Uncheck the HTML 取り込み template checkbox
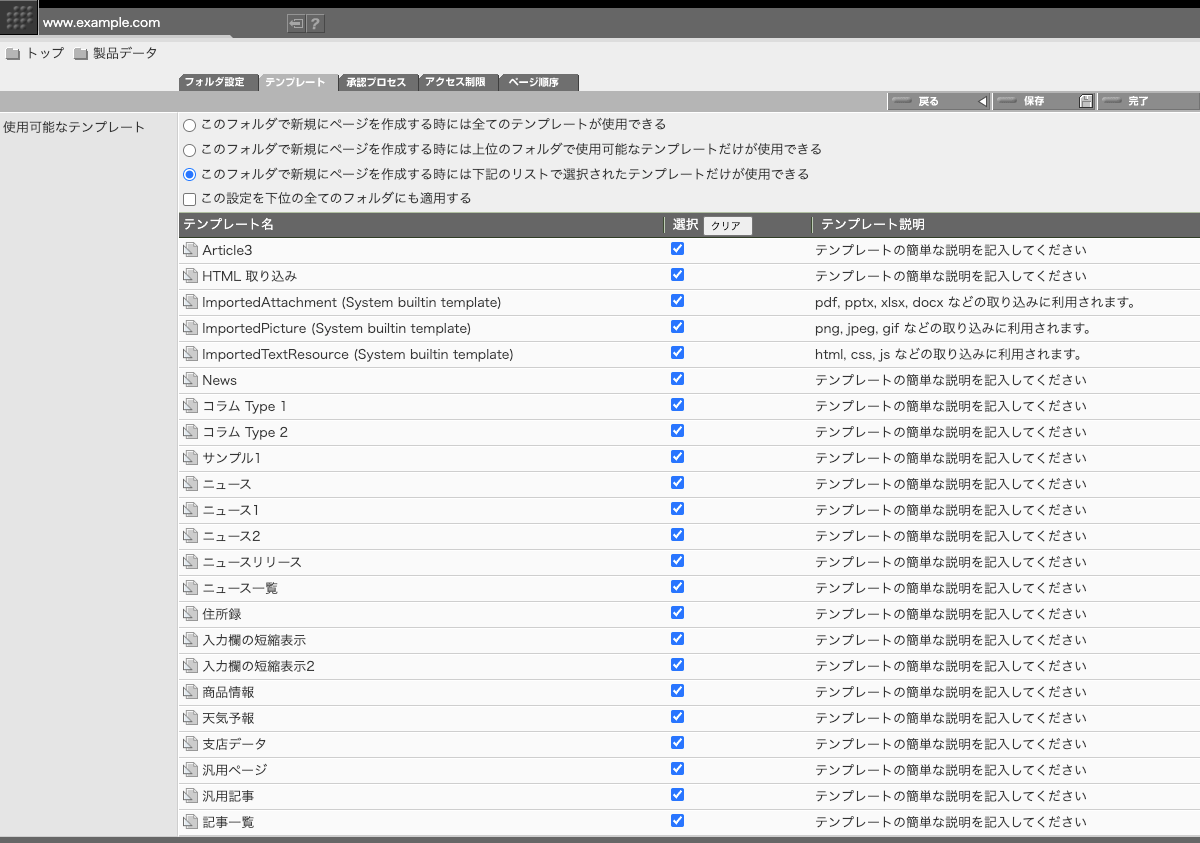The image size is (1200, 843). [x=678, y=275]
